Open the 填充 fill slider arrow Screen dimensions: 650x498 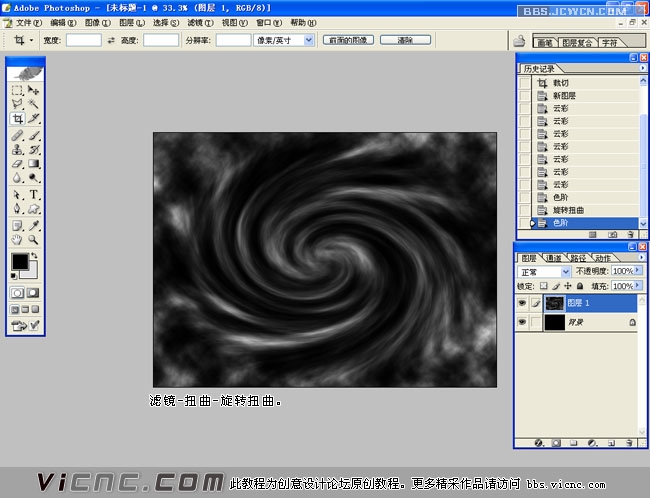(638, 286)
